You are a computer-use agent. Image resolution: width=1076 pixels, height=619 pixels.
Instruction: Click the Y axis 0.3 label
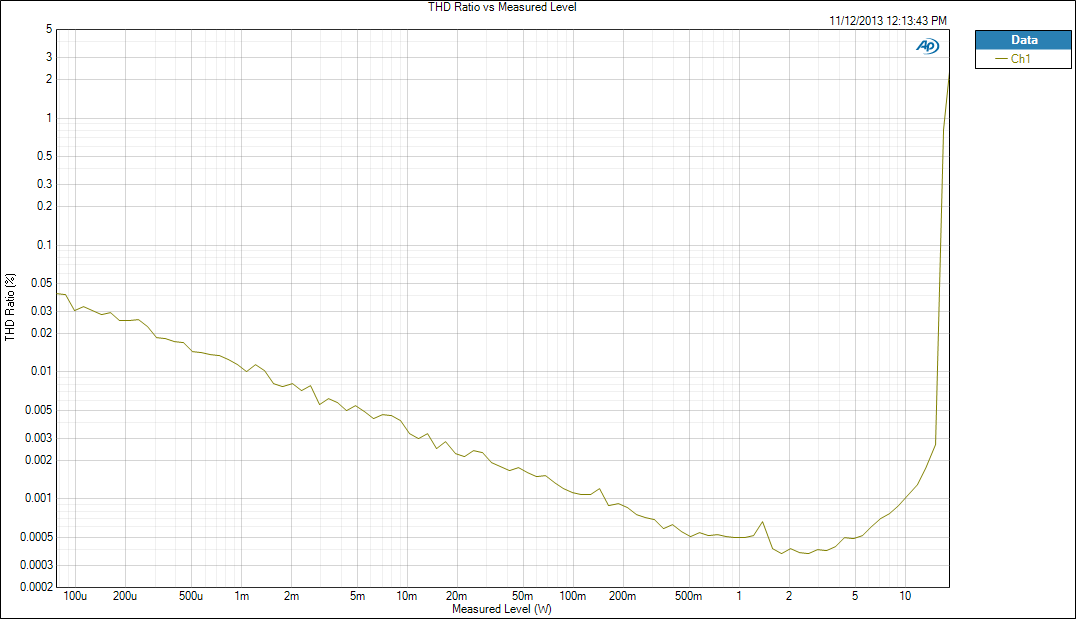(x=44, y=183)
